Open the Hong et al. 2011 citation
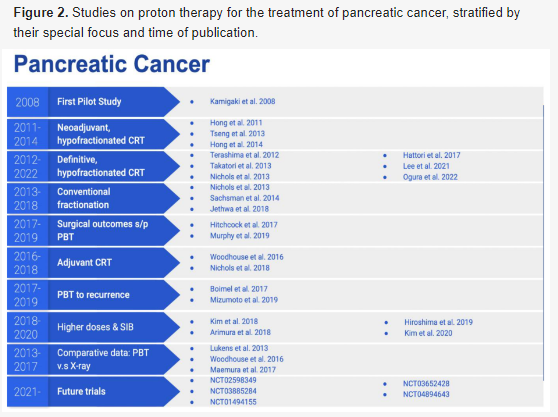 [236, 123]
